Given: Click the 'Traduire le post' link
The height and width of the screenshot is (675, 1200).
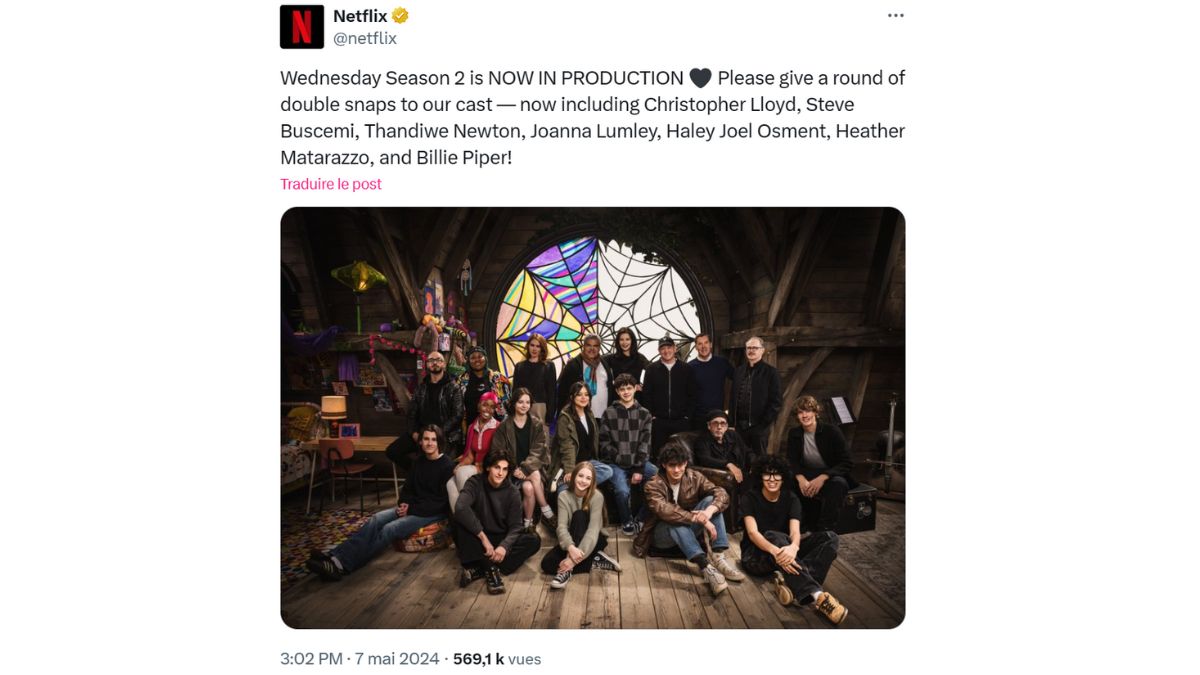Looking at the screenshot, I should 331,184.
